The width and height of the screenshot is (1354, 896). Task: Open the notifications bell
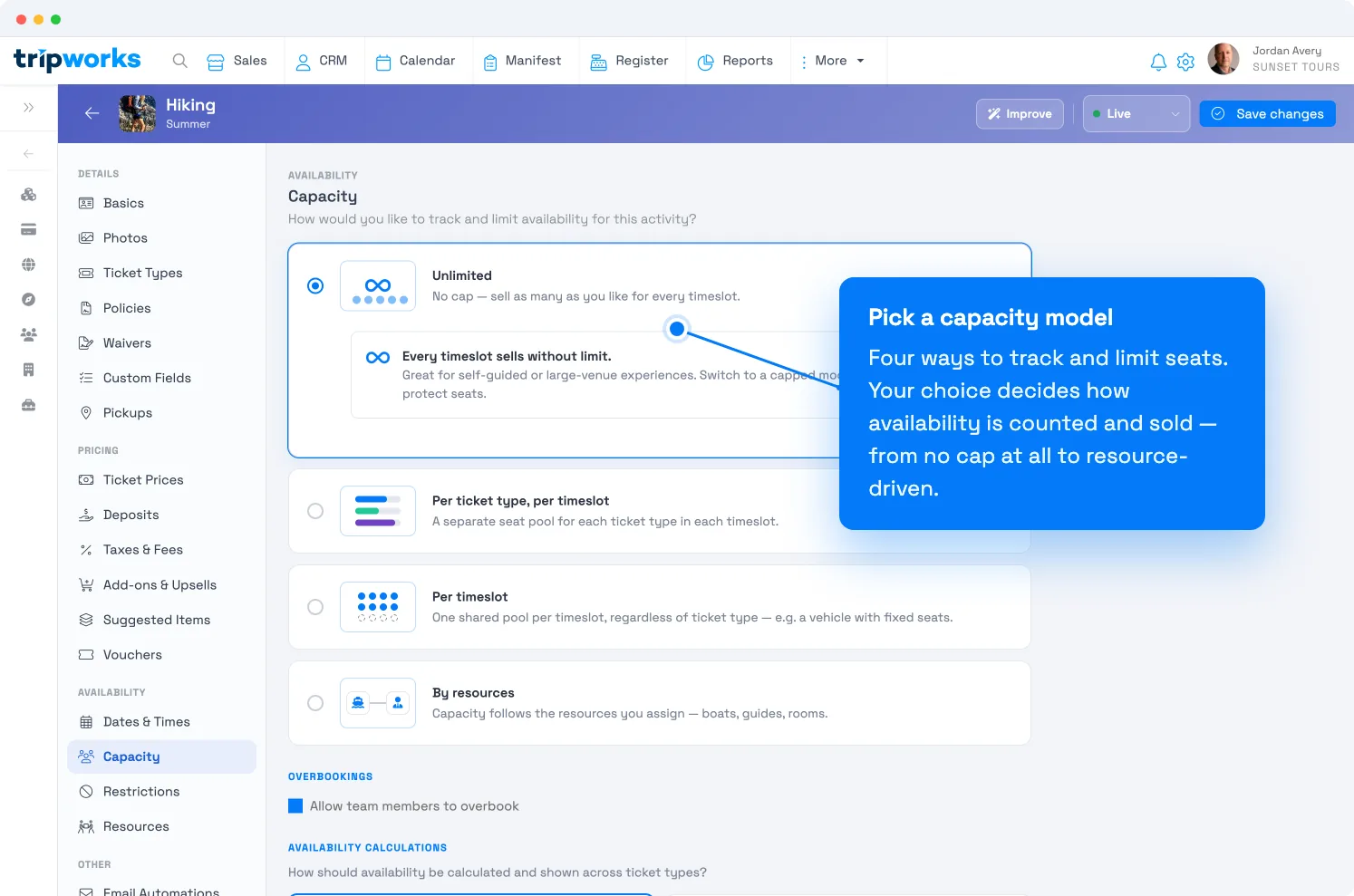[1158, 62]
